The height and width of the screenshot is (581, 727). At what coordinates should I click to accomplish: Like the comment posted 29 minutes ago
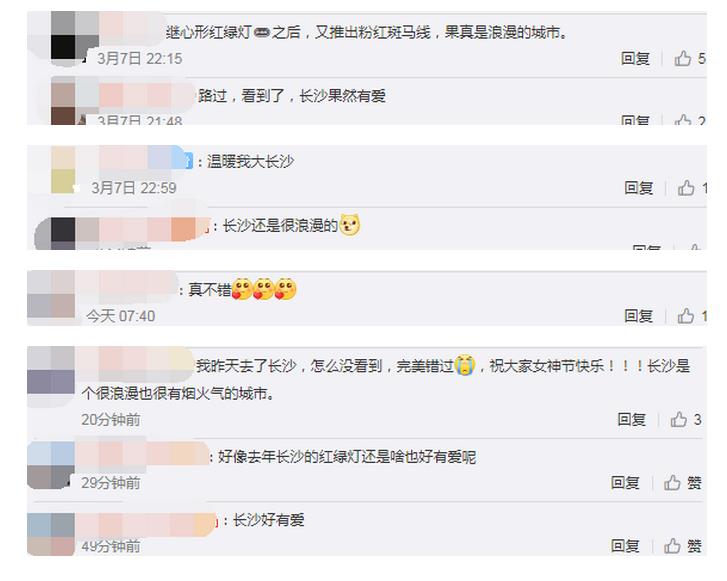point(682,483)
